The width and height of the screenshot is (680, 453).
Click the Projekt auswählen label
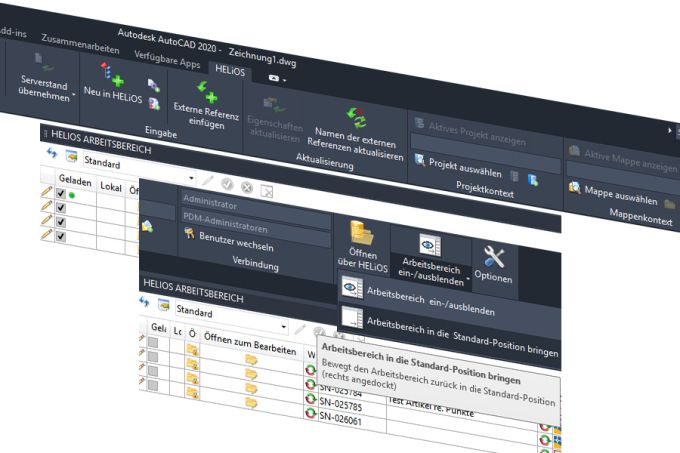tap(465, 168)
